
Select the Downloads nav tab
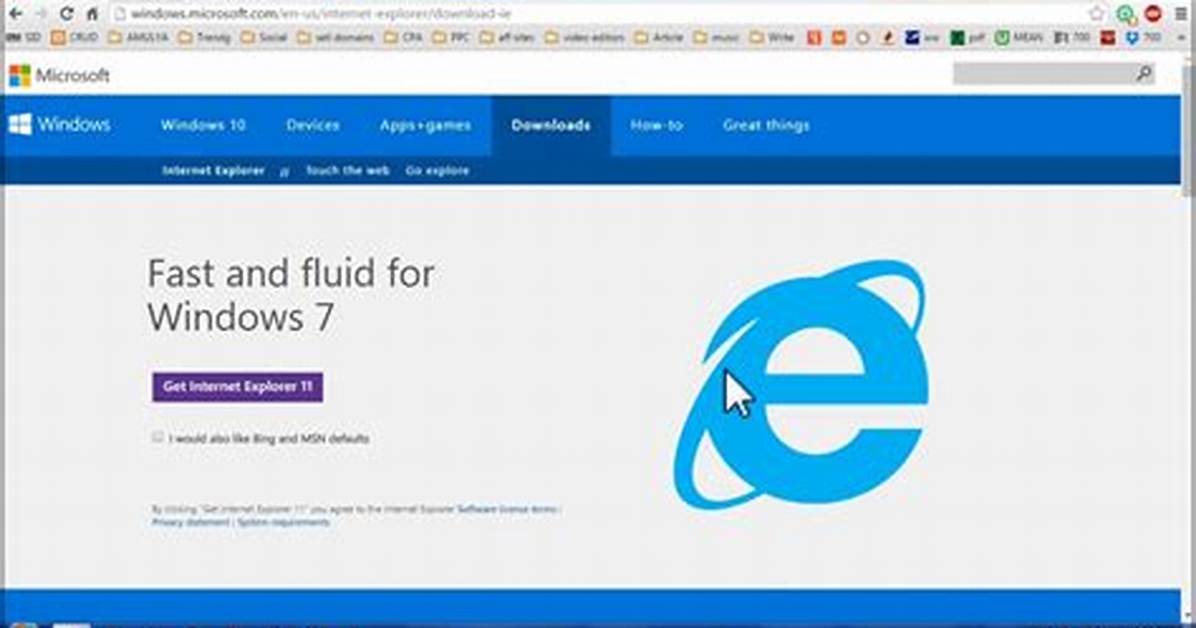(x=551, y=125)
